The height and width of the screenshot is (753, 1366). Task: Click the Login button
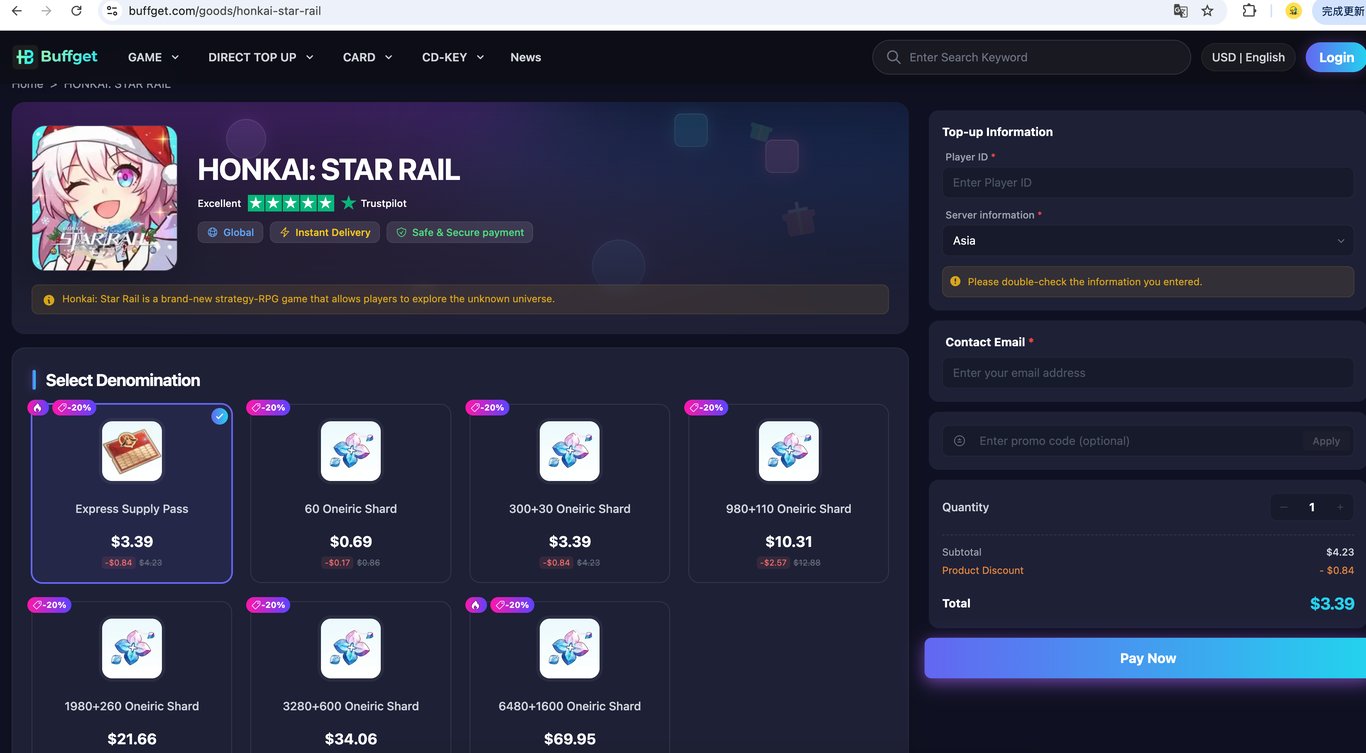(x=1336, y=57)
